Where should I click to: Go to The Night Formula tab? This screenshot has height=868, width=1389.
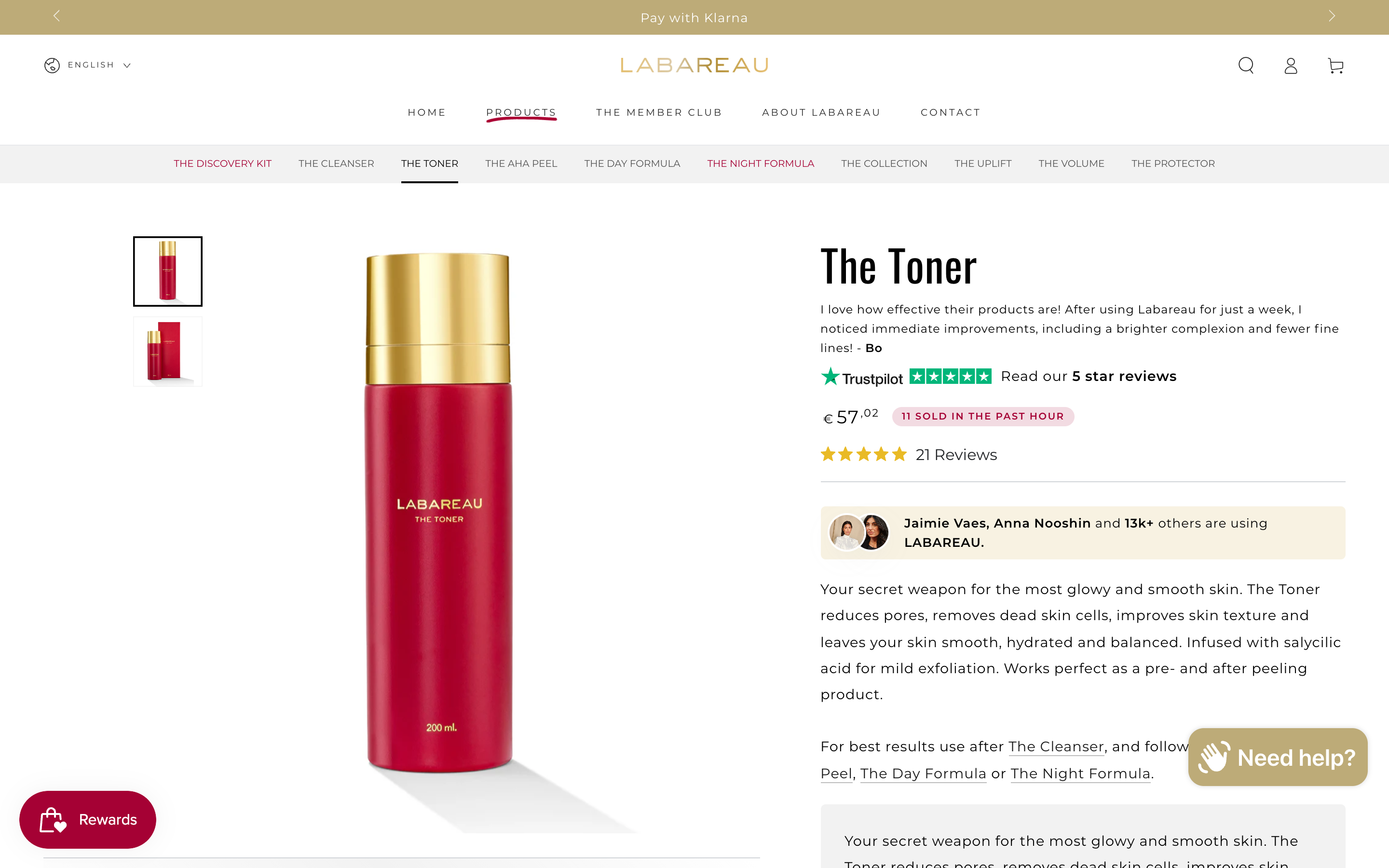pyautogui.click(x=761, y=163)
